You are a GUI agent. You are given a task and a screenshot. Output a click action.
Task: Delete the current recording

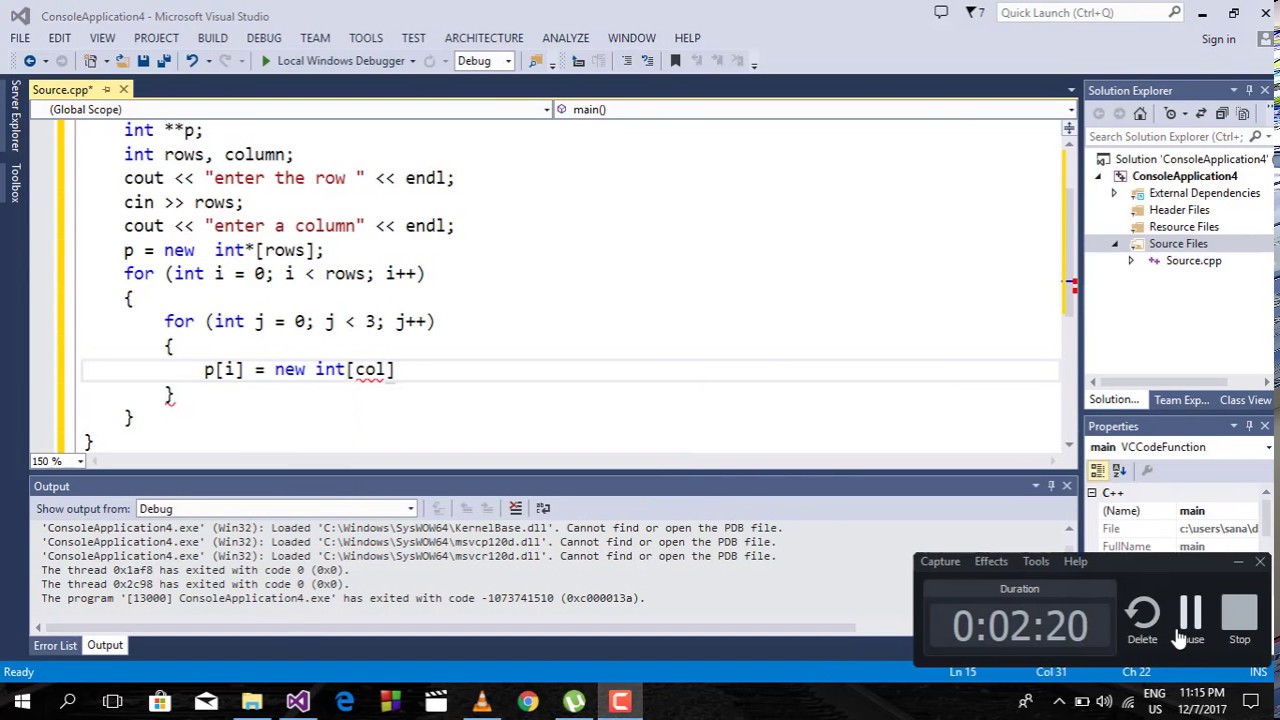[1142, 621]
